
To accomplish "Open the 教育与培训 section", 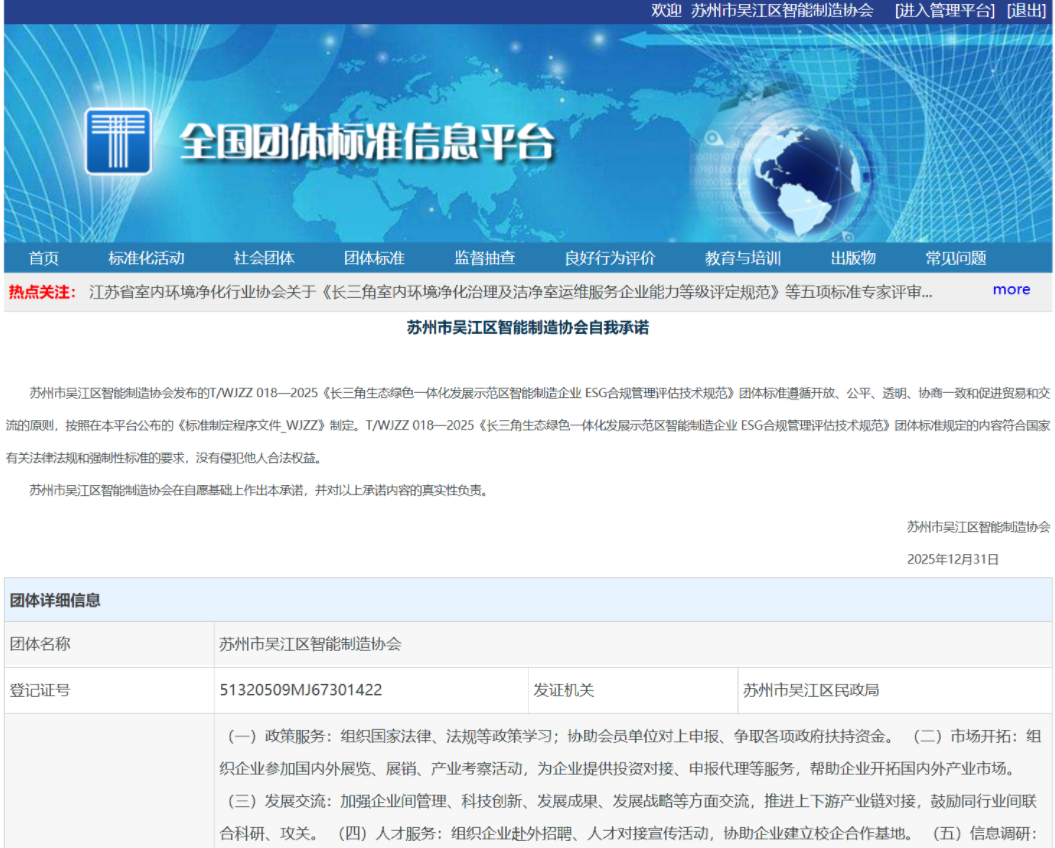I will [x=740, y=257].
